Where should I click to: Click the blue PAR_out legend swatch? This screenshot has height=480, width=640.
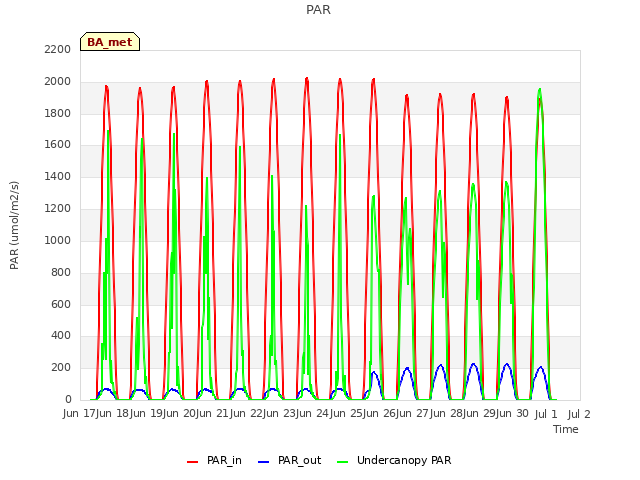263,462
